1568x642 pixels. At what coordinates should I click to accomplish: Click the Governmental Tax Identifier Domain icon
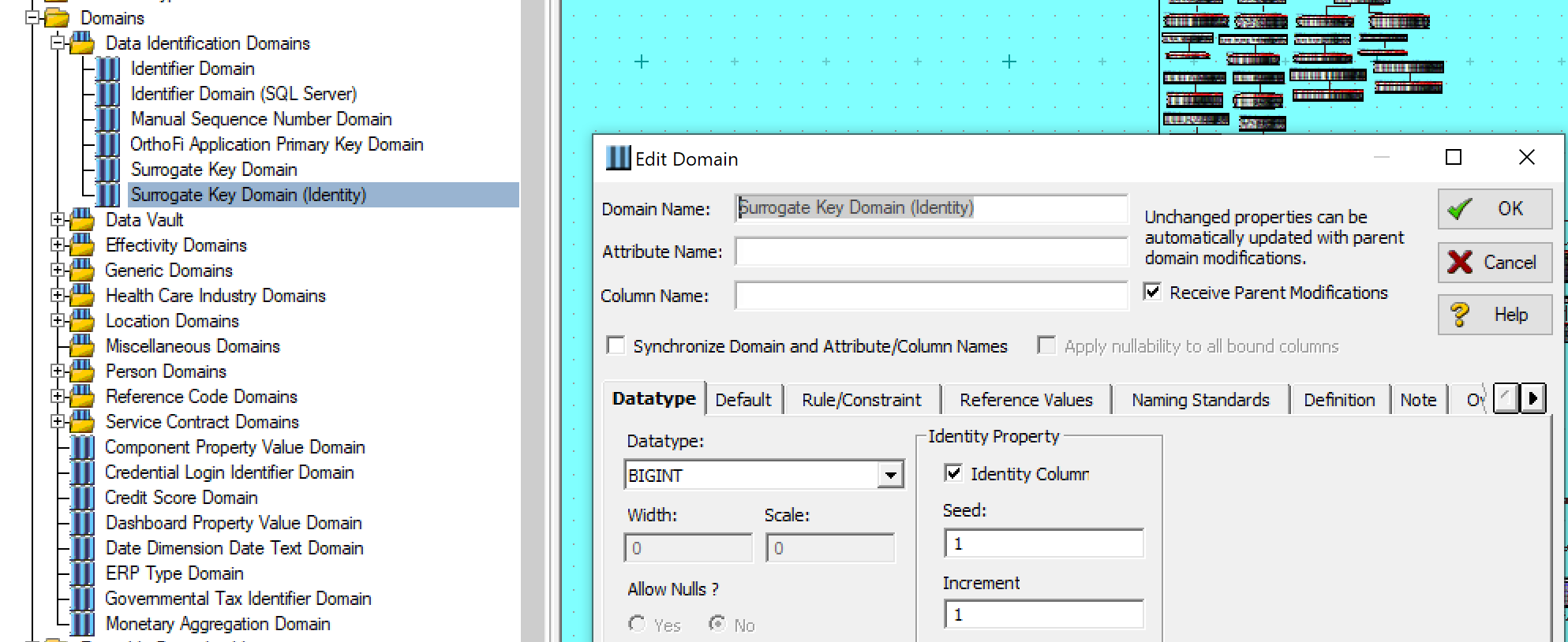point(82,599)
